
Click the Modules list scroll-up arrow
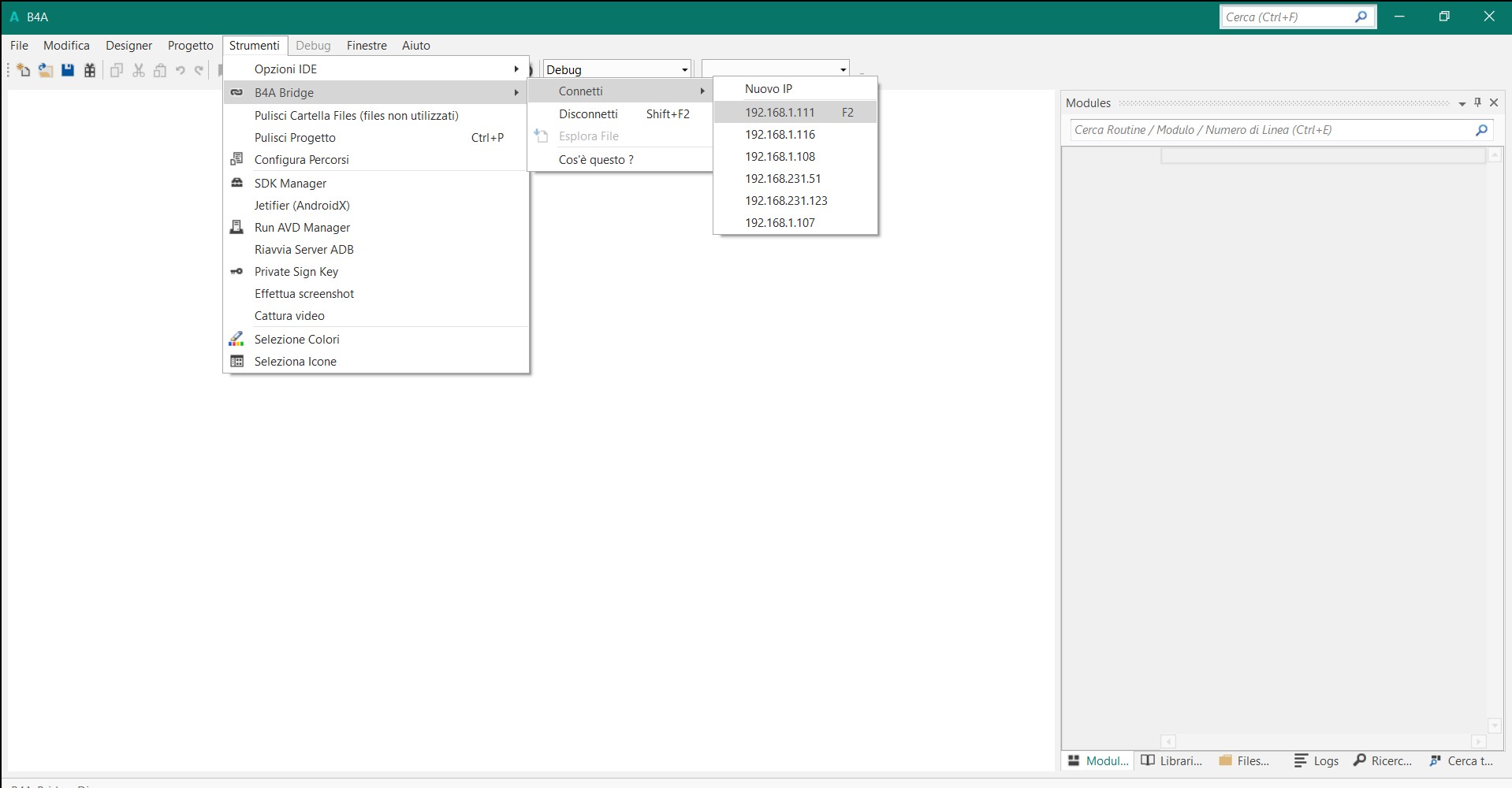[1494, 156]
